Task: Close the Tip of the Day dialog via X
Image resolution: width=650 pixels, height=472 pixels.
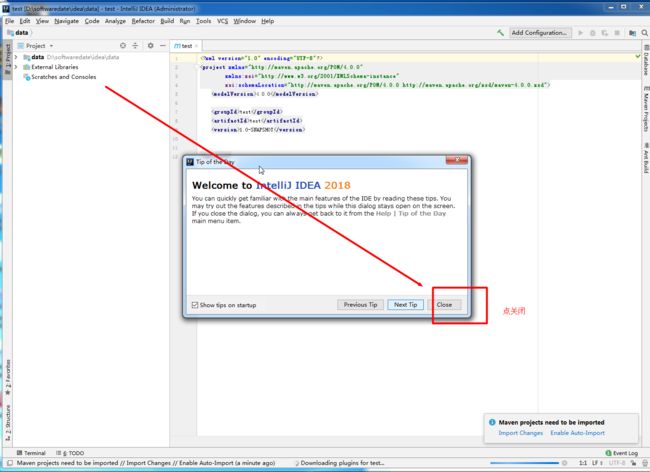Action: (457, 160)
